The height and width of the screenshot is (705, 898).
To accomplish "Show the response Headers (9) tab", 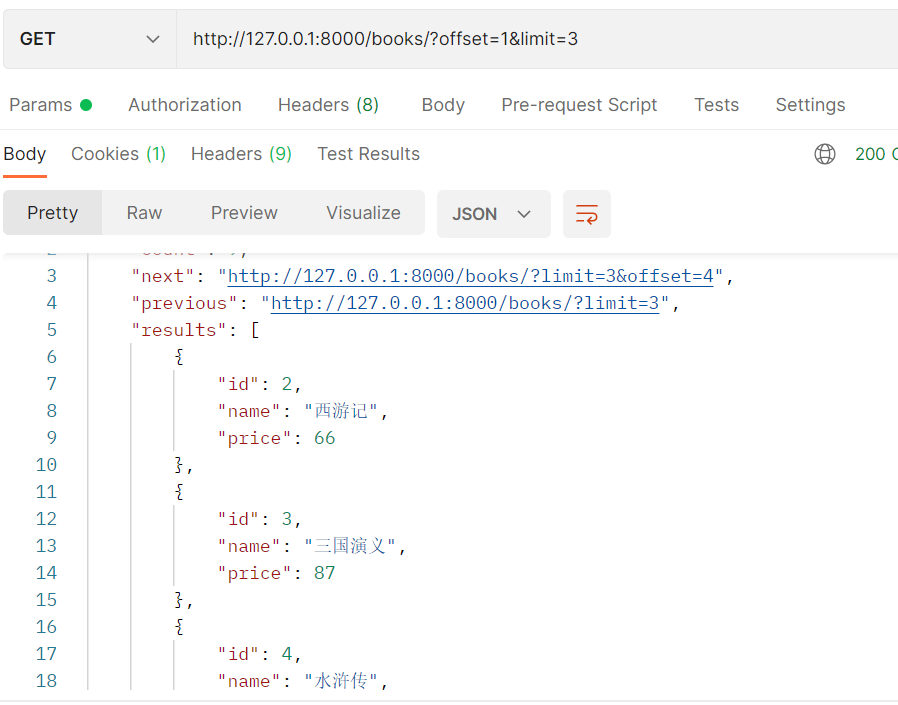I will point(241,154).
